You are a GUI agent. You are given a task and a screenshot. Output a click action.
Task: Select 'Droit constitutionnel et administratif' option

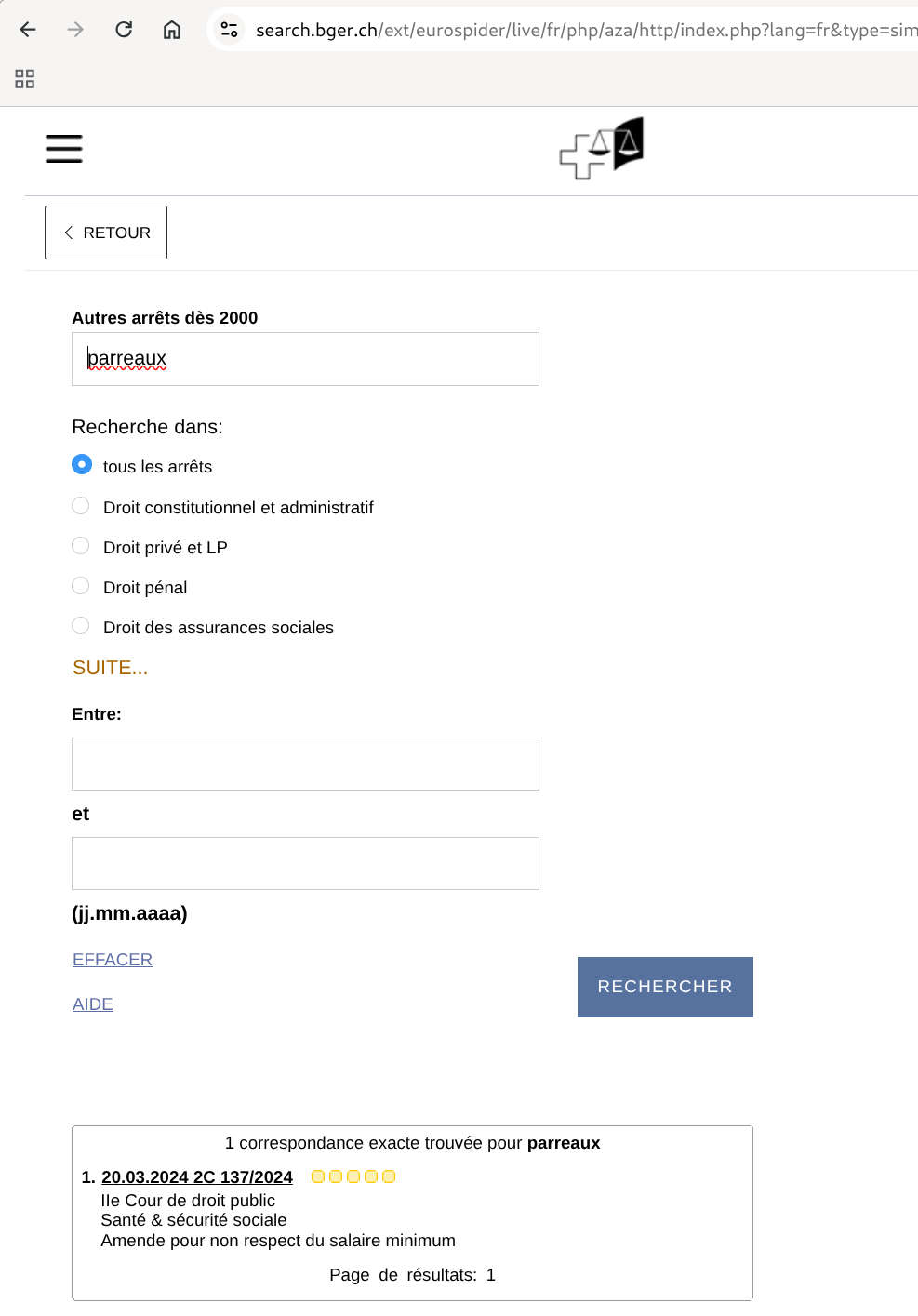tap(81, 506)
